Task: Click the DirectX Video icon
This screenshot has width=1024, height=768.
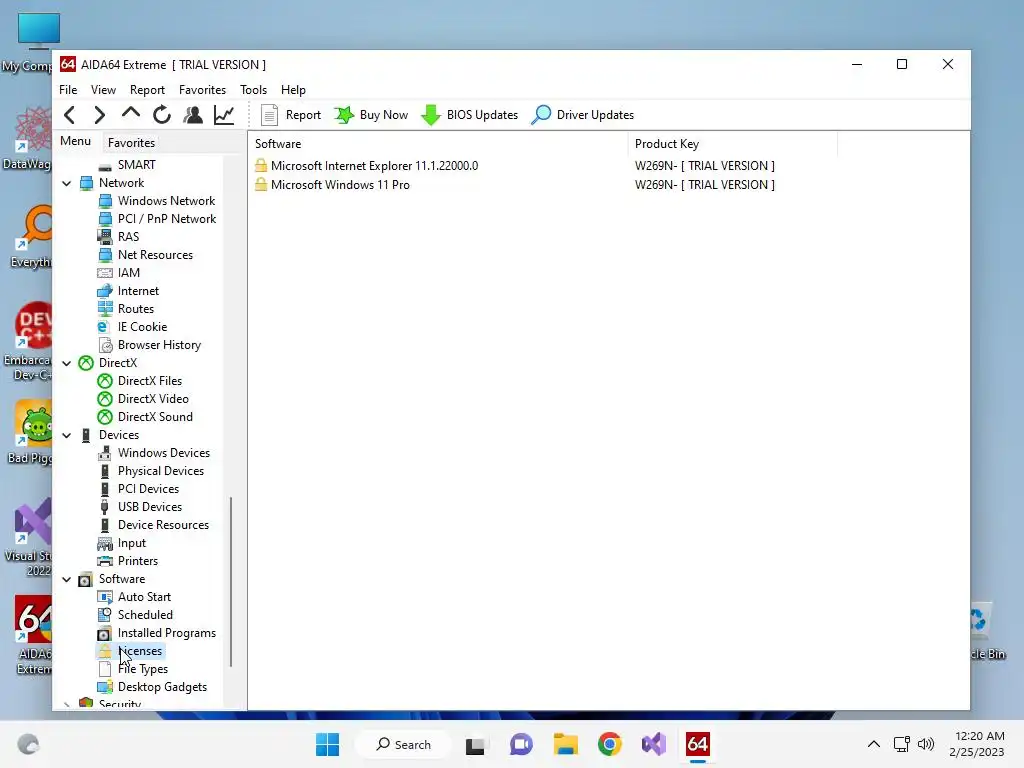Action: [104, 399]
